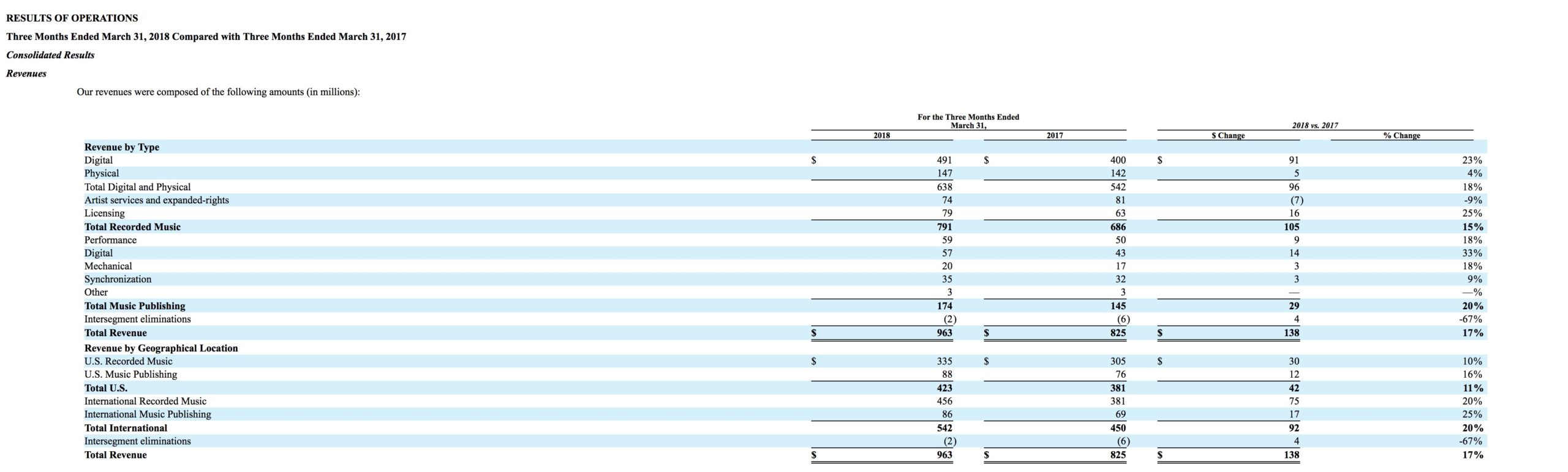Click the 'Revenue by Type' section label
Screen dimensions: 1568x472
[121, 147]
